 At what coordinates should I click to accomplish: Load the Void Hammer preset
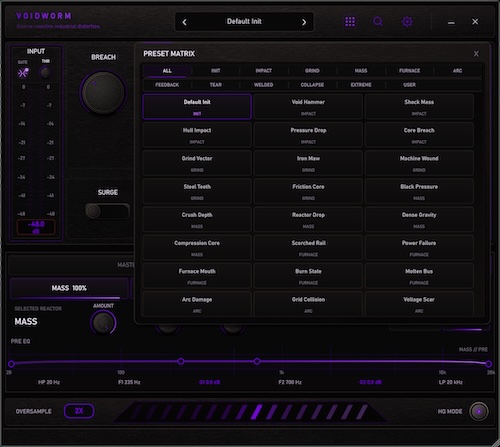pos(308,107)
